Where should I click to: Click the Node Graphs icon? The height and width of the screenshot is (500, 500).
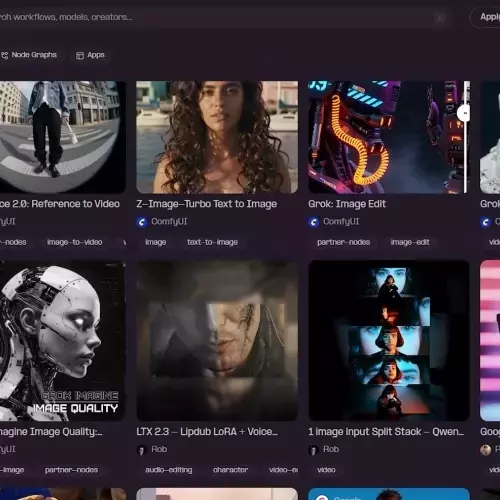[x=5, y=55]
